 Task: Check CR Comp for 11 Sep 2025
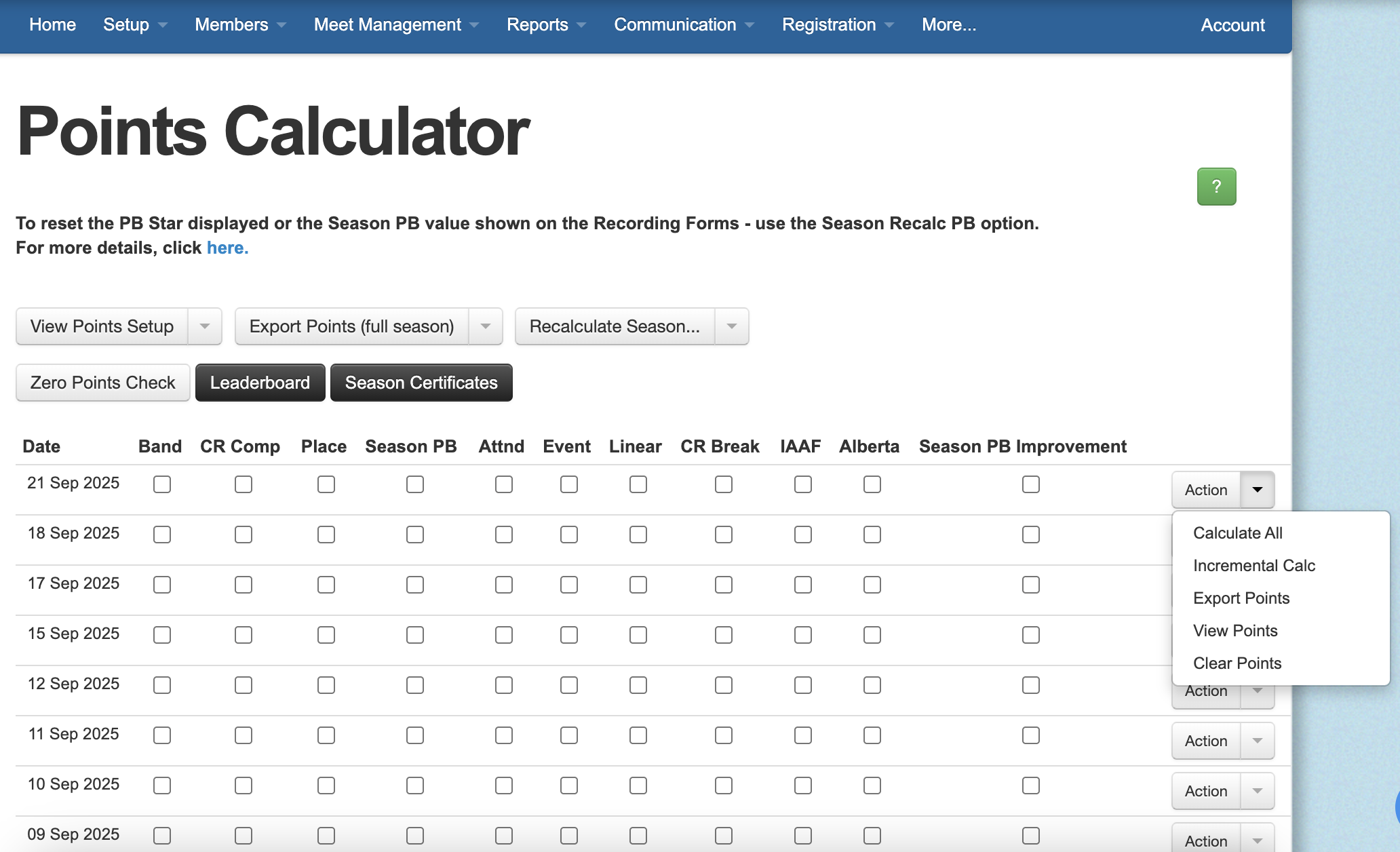click(244, 735)
